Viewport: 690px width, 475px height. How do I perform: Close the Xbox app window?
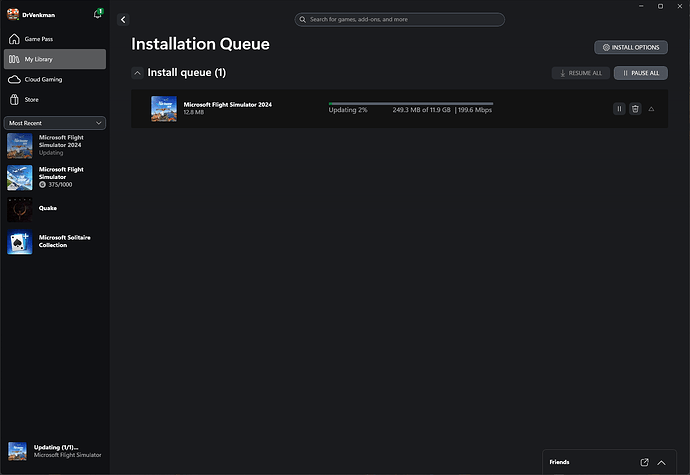[x=679, y=6]
